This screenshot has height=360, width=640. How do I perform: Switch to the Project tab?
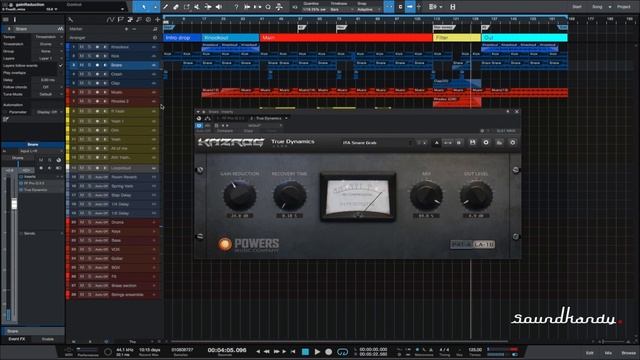pyautogui.click(x=624, y=7)
